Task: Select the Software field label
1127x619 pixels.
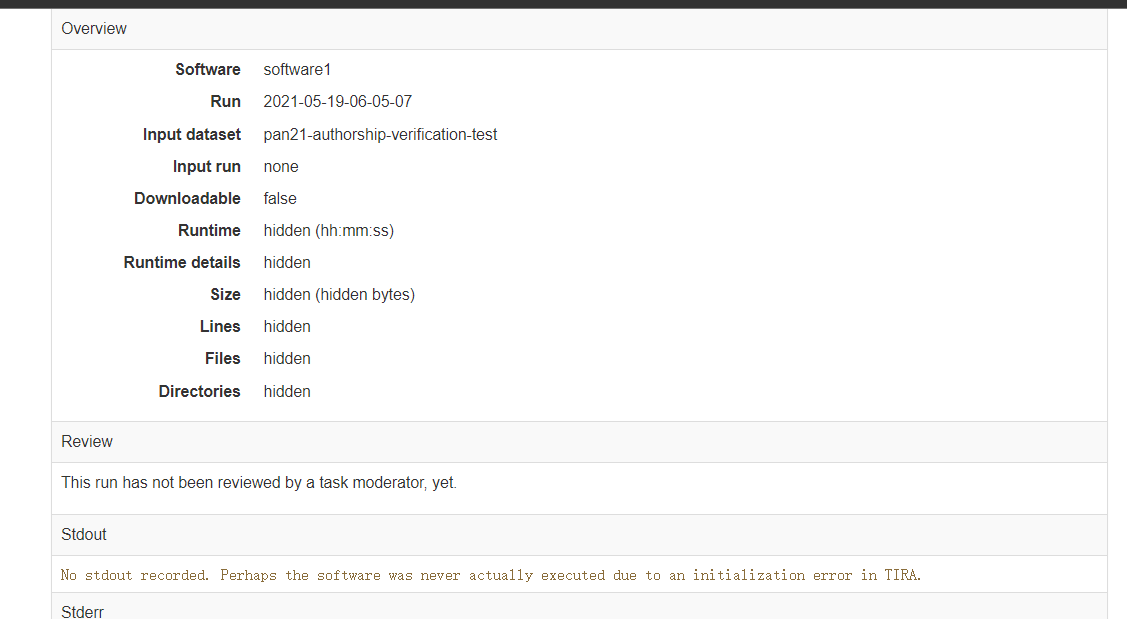Action: 208,70
